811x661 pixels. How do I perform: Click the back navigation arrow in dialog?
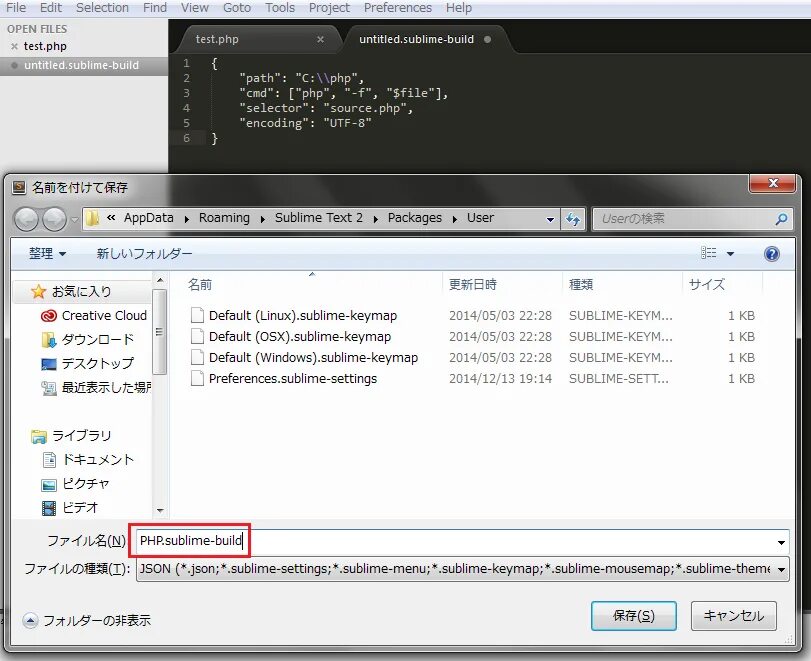pos(26,219)
